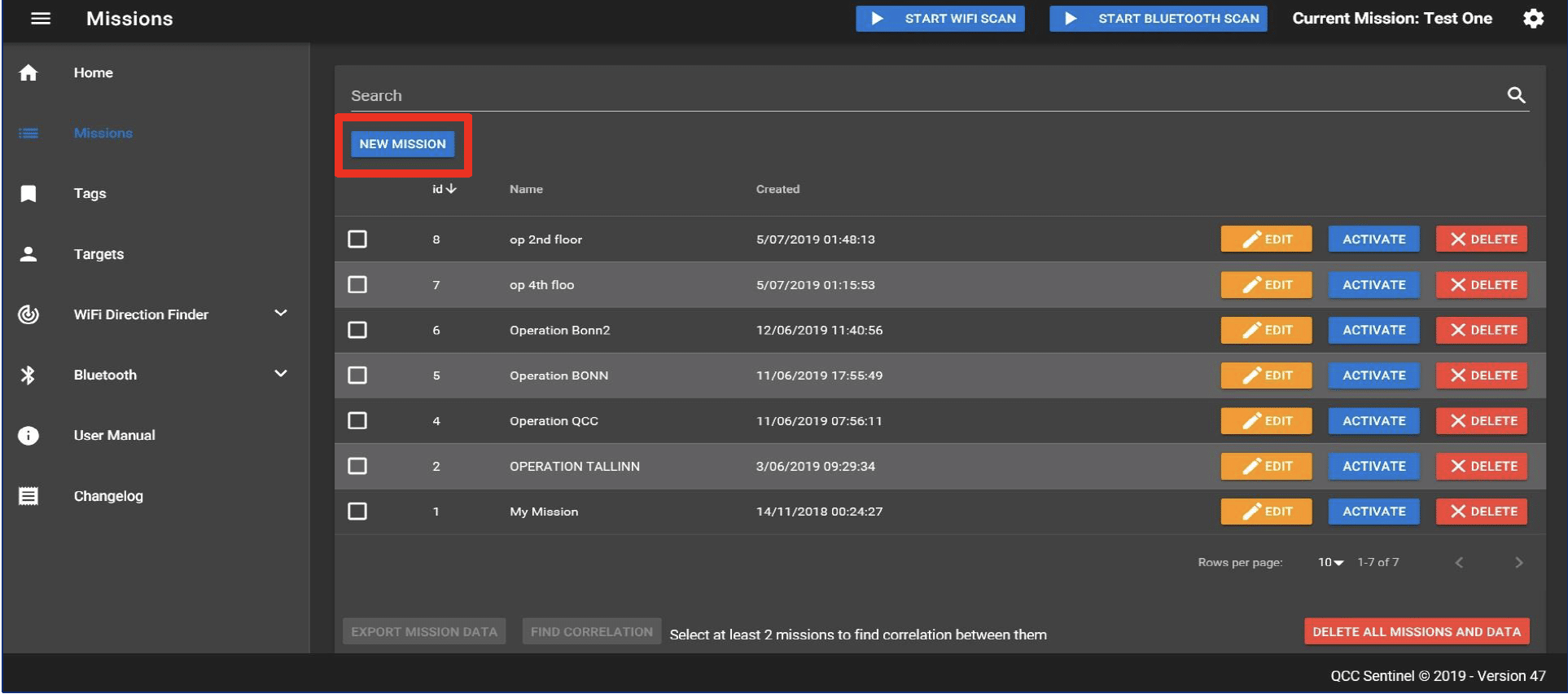
Task: Open the Changelog page
Action: [x=108, y=496]
